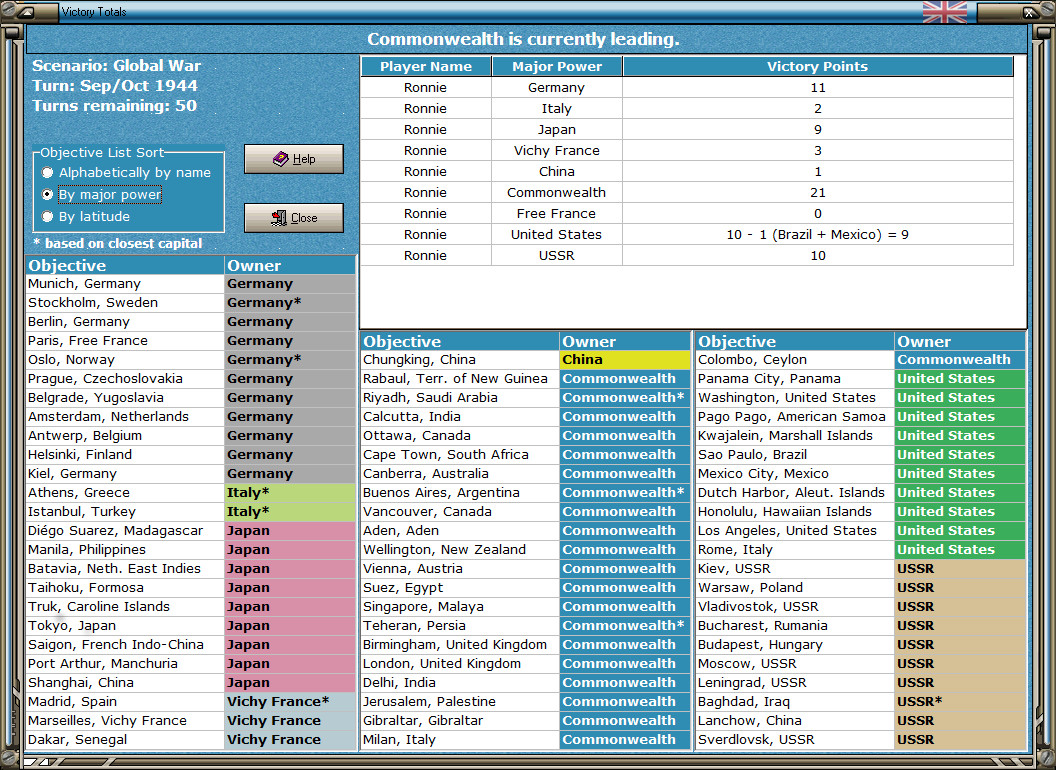1056x770 pixels.
Task: Click the Victory Points column header
Action: (818, 66)
